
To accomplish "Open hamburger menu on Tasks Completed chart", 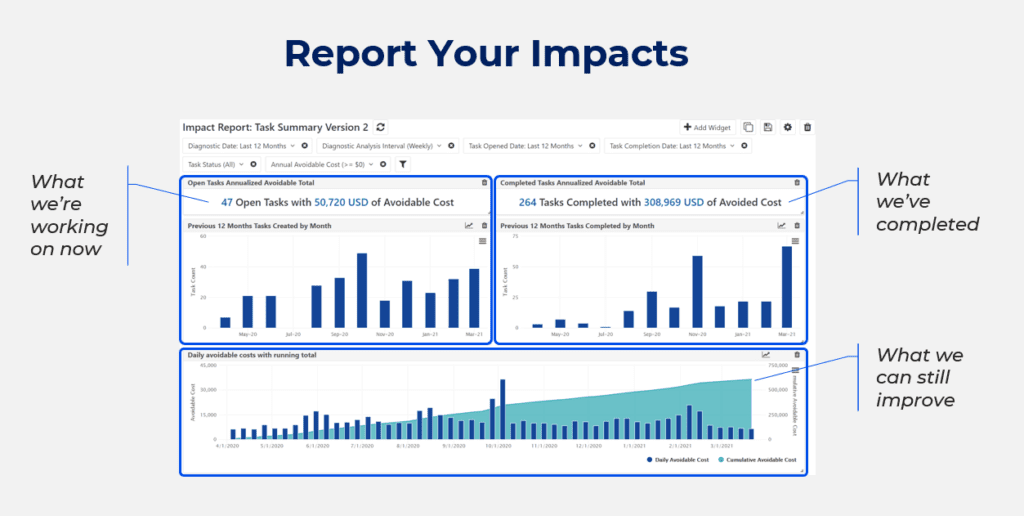I will [796, 241].
